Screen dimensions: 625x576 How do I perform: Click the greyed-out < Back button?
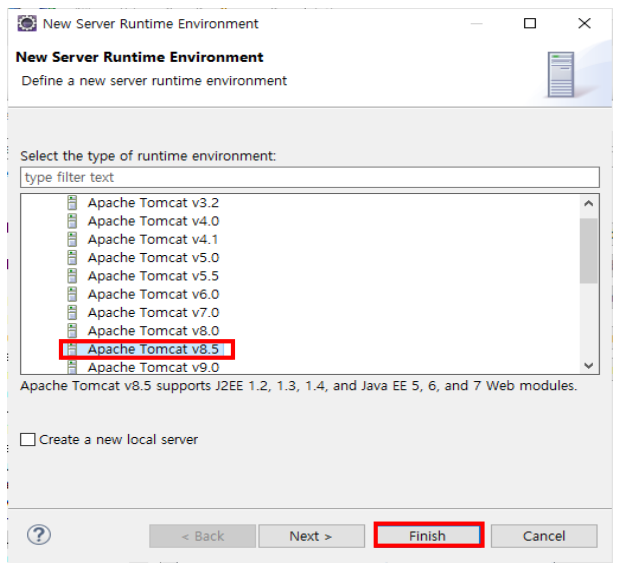pos(202,536)
